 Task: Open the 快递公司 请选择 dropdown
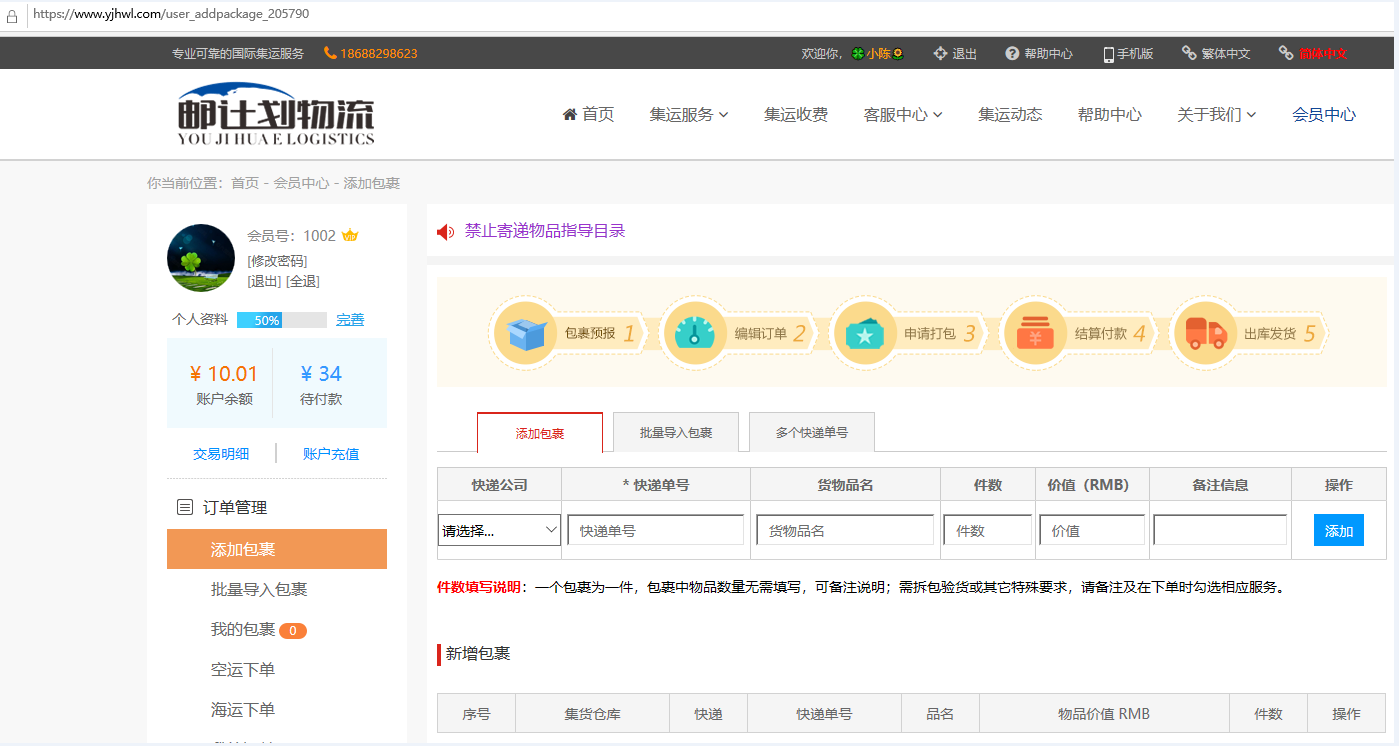pyautogui.click(x=499, y=530)
